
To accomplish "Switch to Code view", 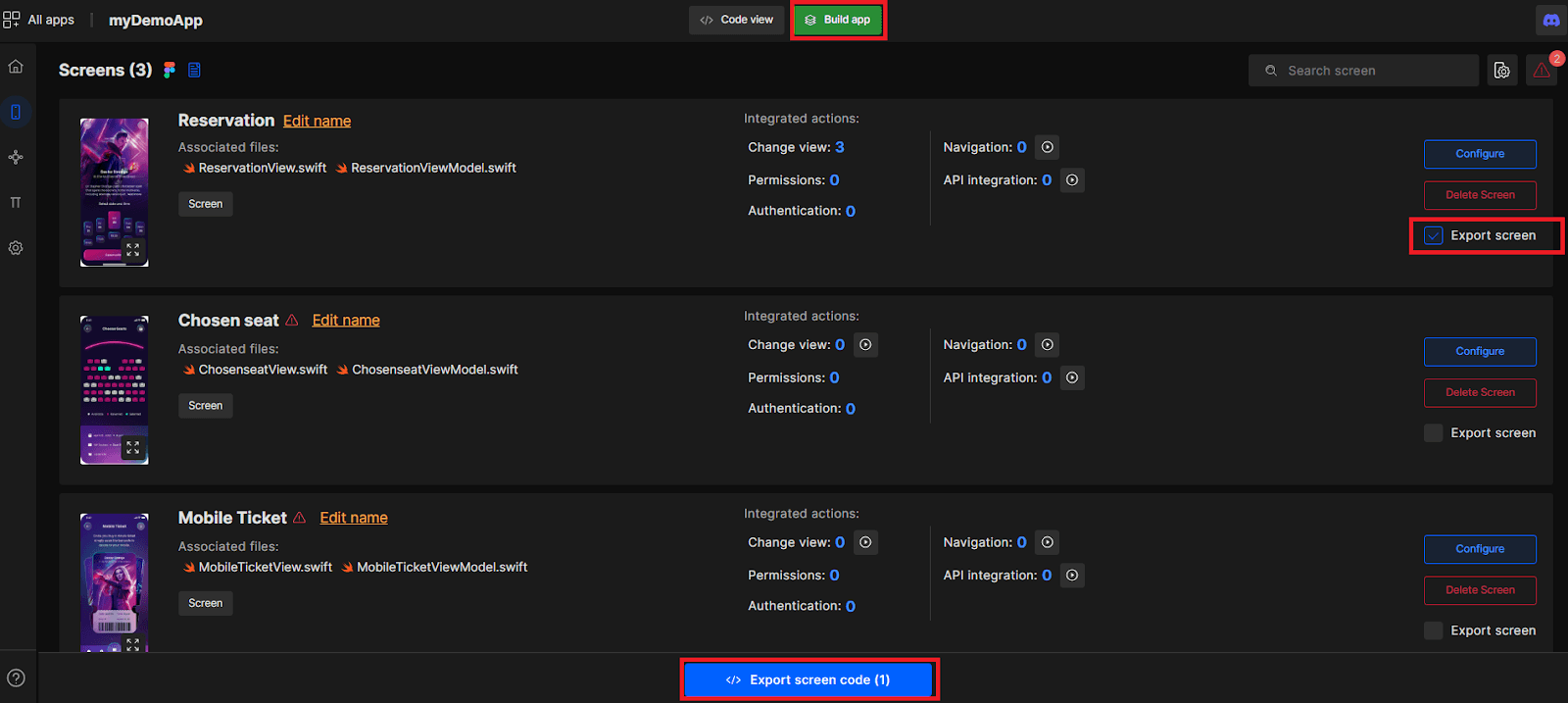I will click(x=737, y=20).
